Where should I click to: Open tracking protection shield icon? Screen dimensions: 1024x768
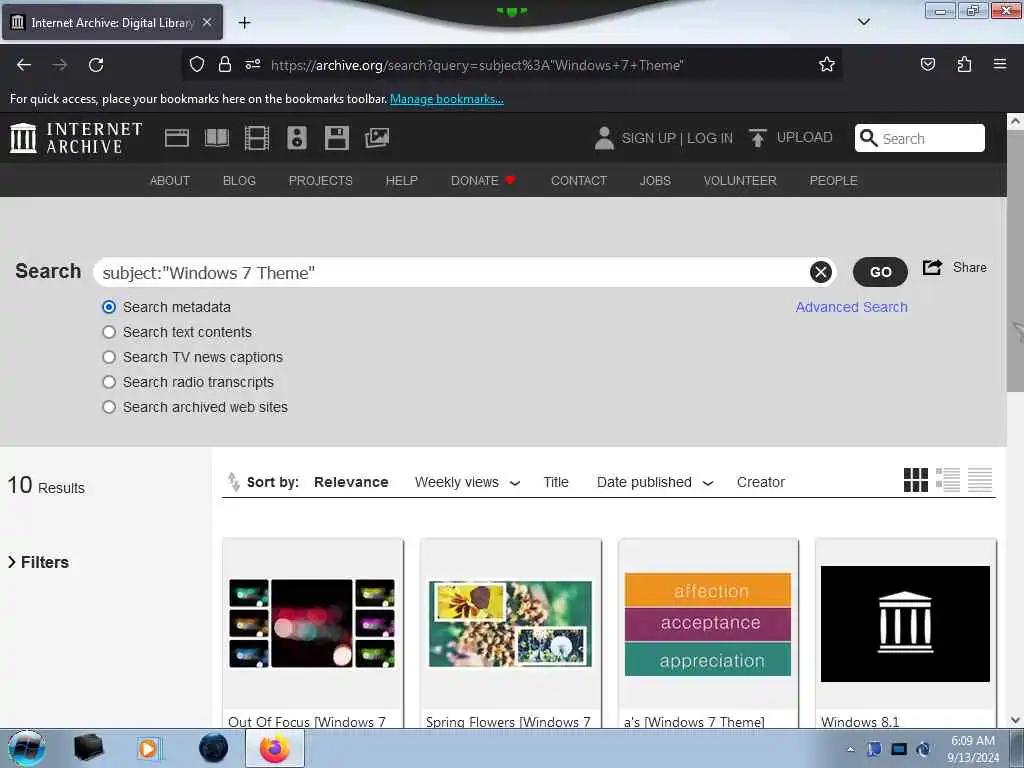[197, 65]
